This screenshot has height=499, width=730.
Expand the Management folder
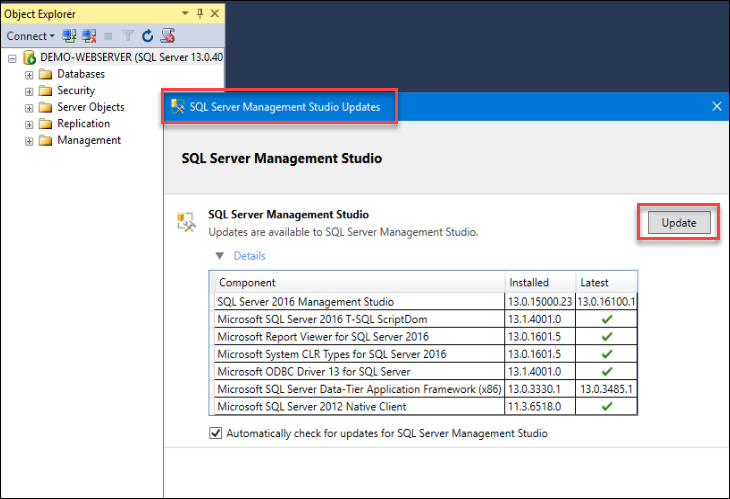(x=29, y=142)
